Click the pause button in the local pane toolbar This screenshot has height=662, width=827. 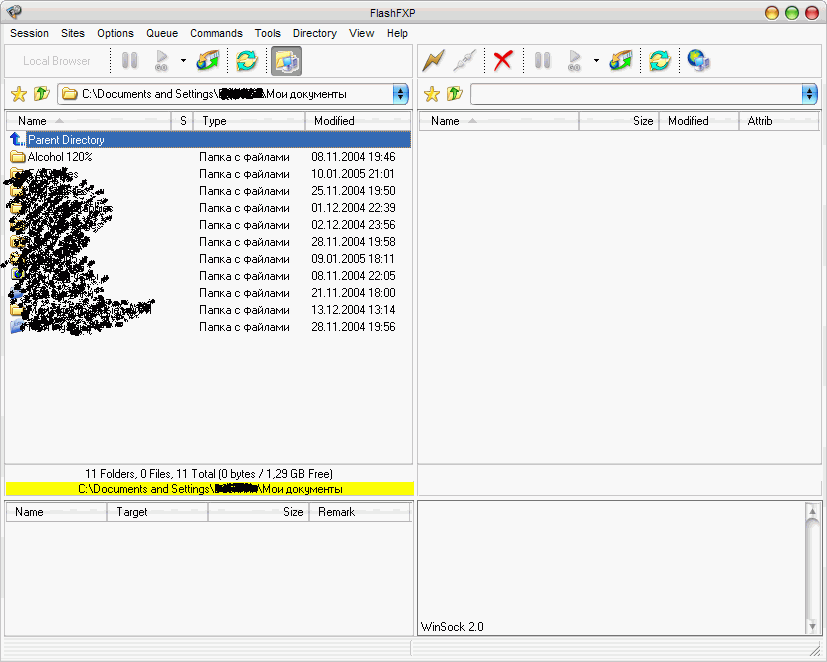coord(129,61)
